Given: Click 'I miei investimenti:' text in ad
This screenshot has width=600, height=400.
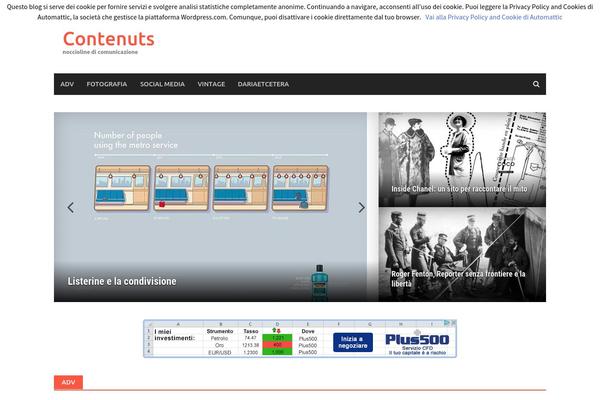Looking at the screenshot, I should pyautogui.click(x=174, y=335).
